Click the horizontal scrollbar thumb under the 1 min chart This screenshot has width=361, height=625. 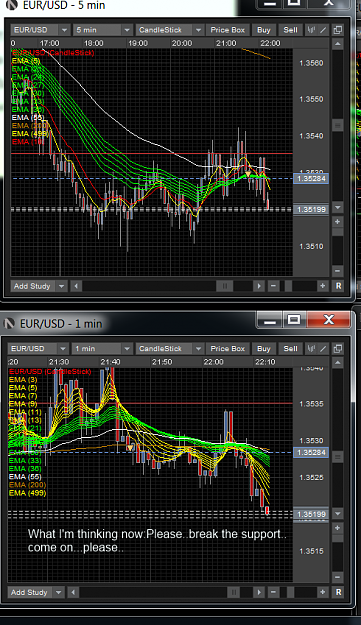[x=233, y=592]
